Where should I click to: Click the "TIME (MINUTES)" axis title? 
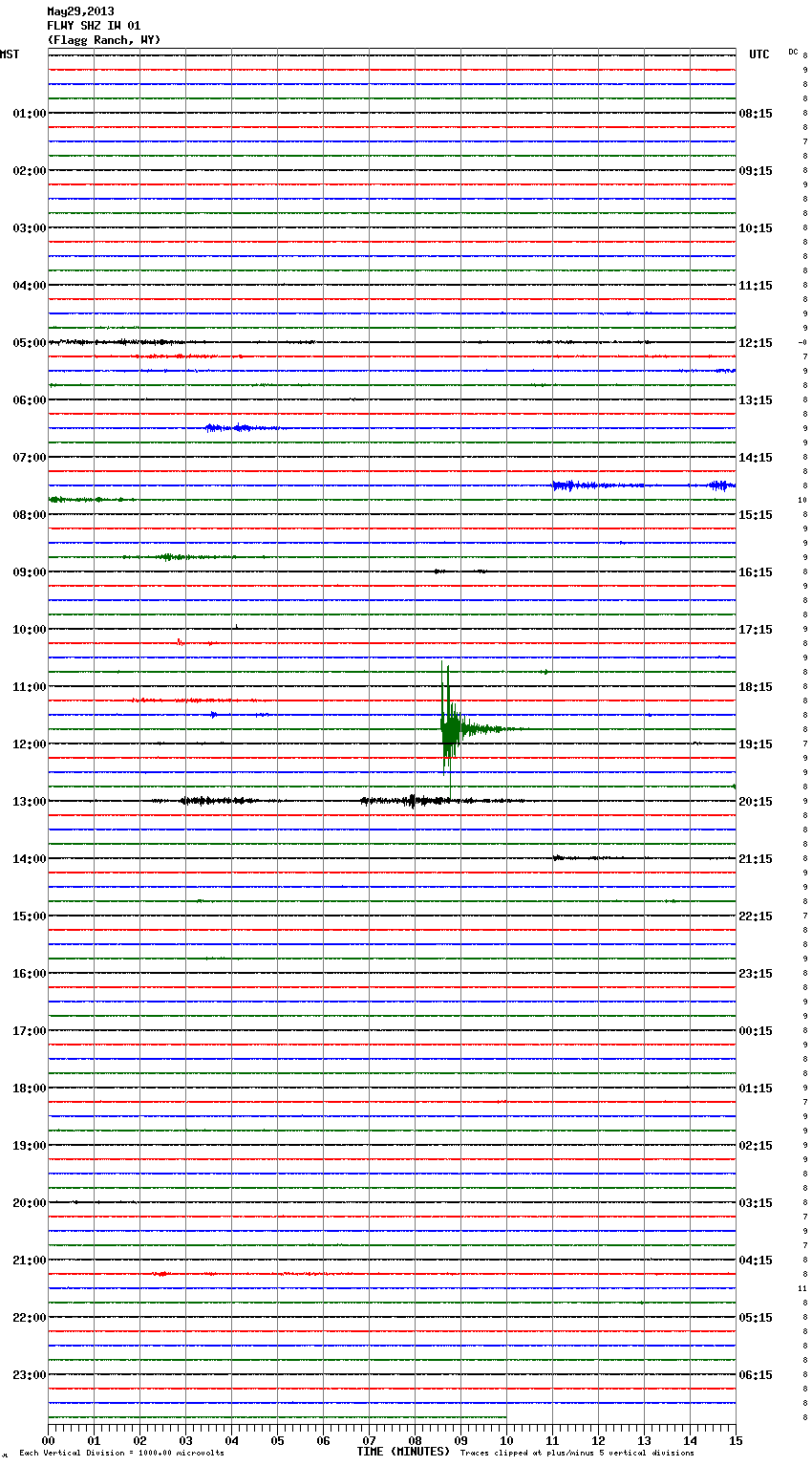coord(403,1452)
